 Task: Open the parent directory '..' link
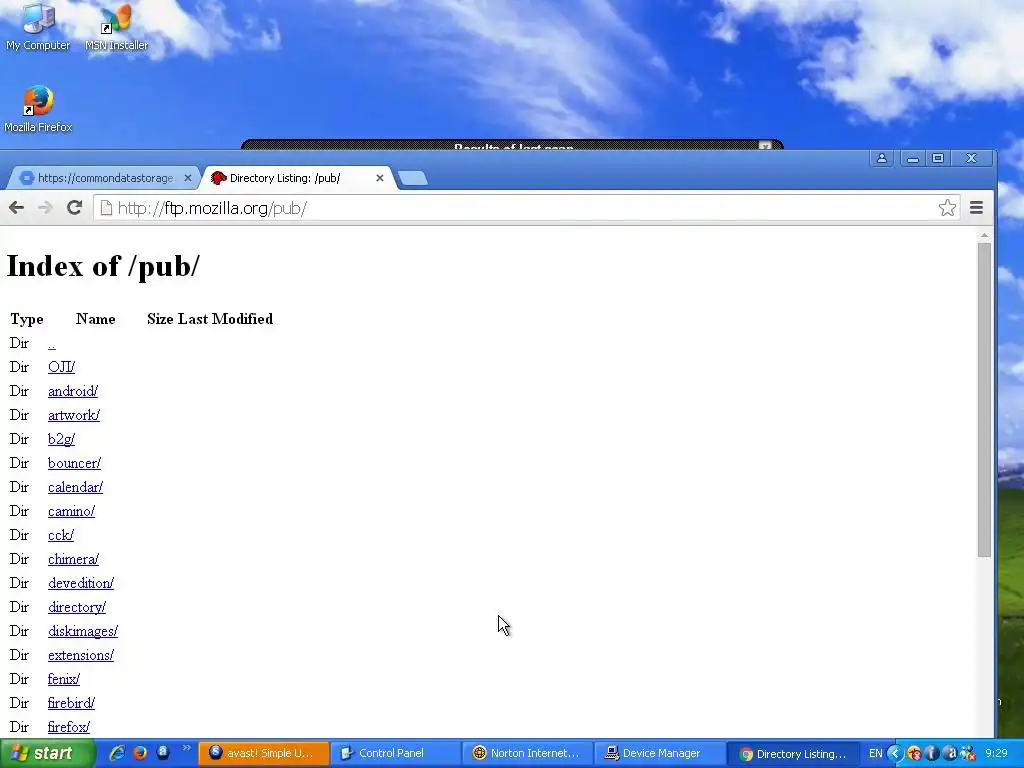[52, 344]
